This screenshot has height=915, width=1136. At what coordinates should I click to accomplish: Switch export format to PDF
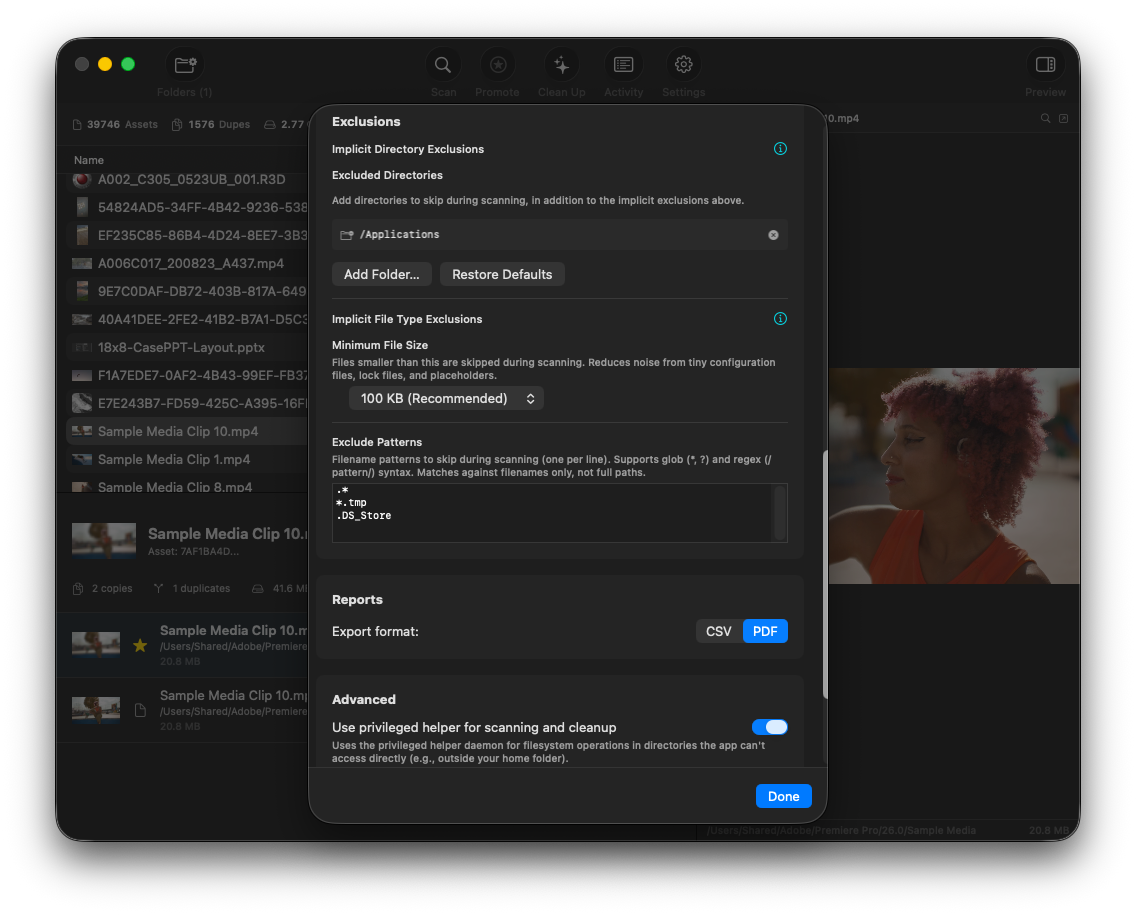(764, 631)
